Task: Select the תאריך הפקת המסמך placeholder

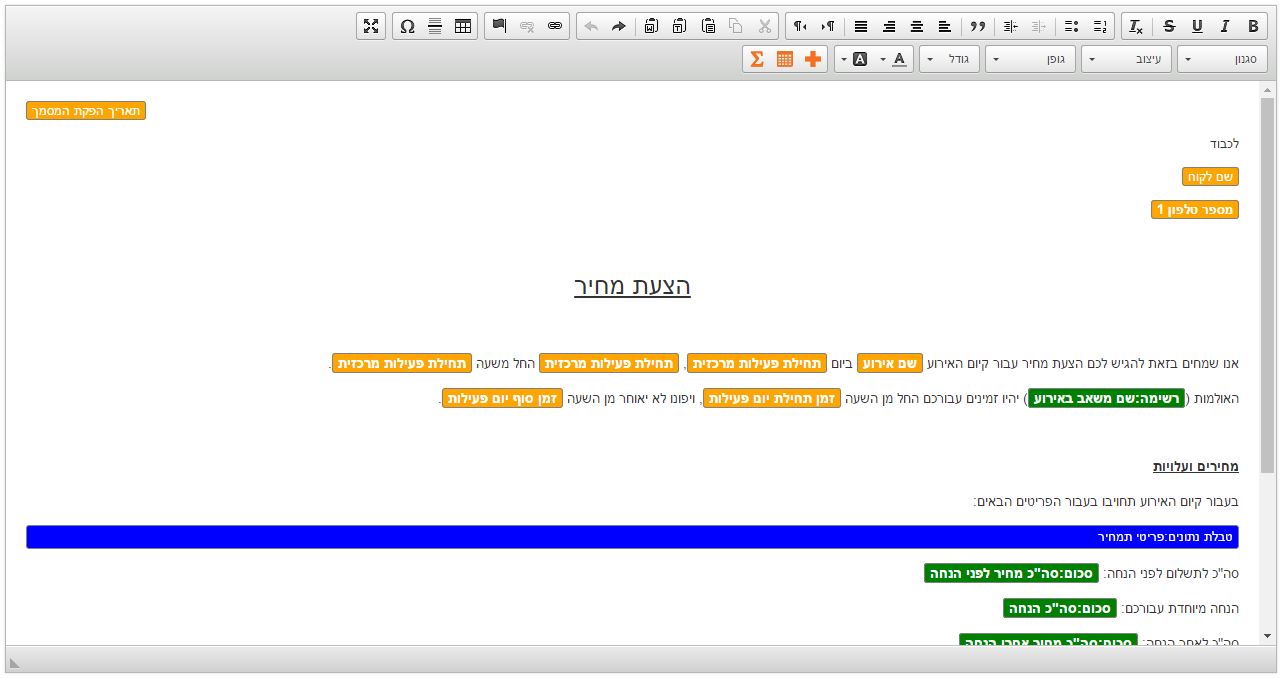Action: [x=86, y=111]
